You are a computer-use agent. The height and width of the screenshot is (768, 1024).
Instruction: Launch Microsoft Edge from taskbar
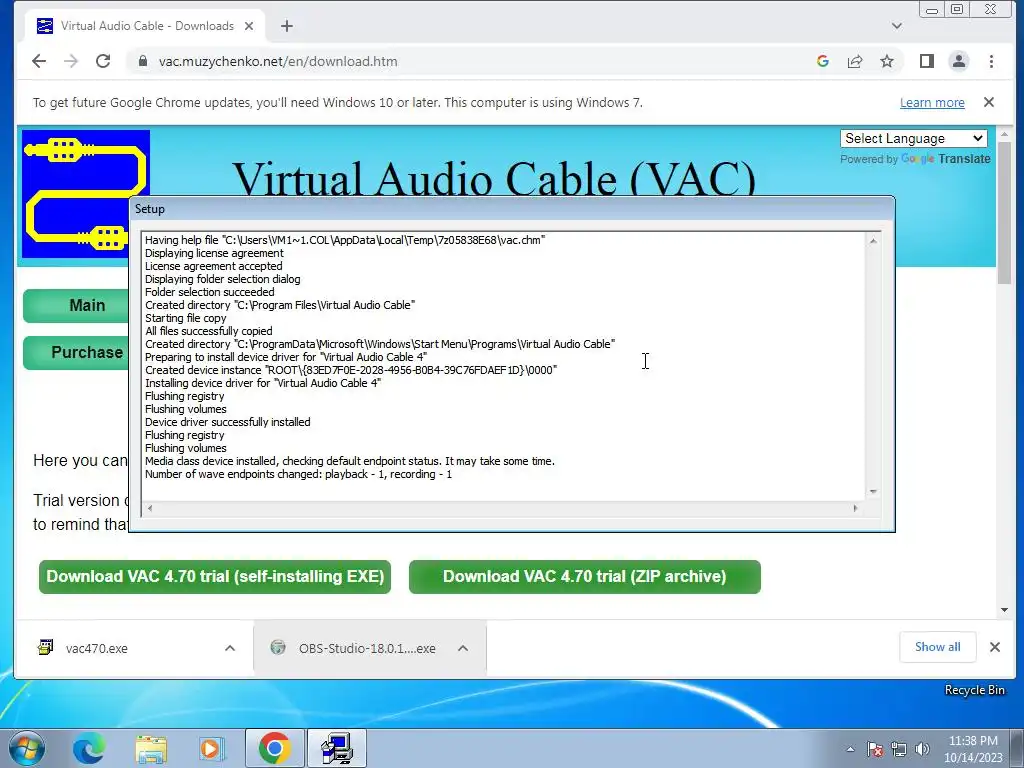pos(89,748)
